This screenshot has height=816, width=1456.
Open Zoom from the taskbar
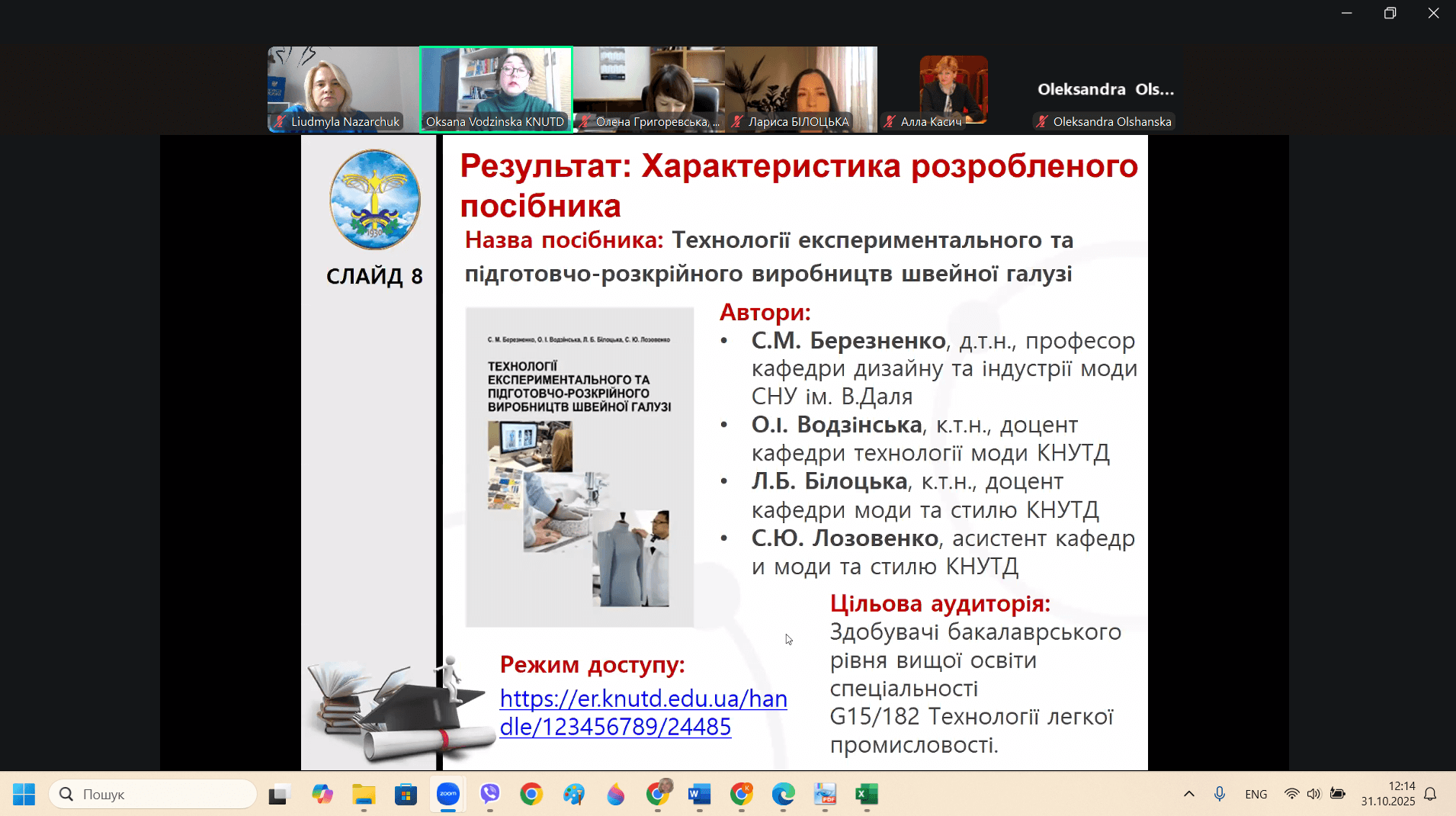(x=448, y=795)
